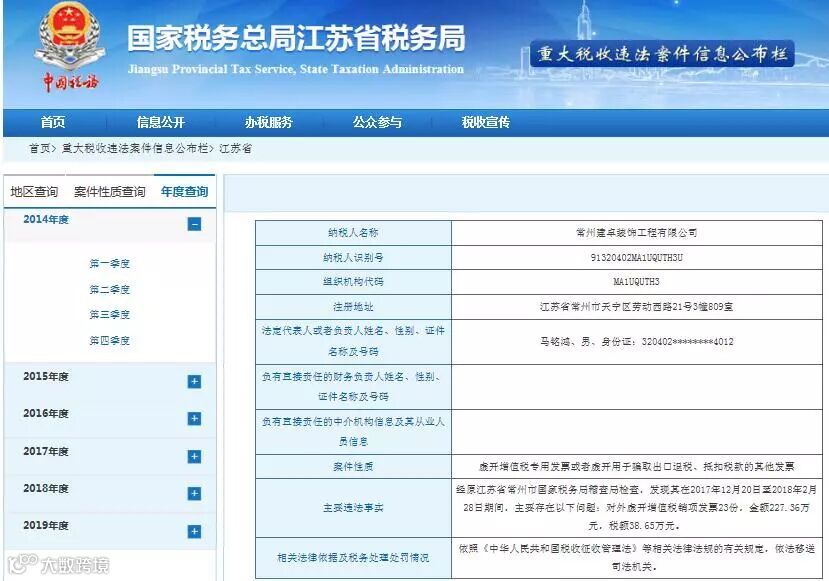Expand the 2019年度 section

(194, 531)
